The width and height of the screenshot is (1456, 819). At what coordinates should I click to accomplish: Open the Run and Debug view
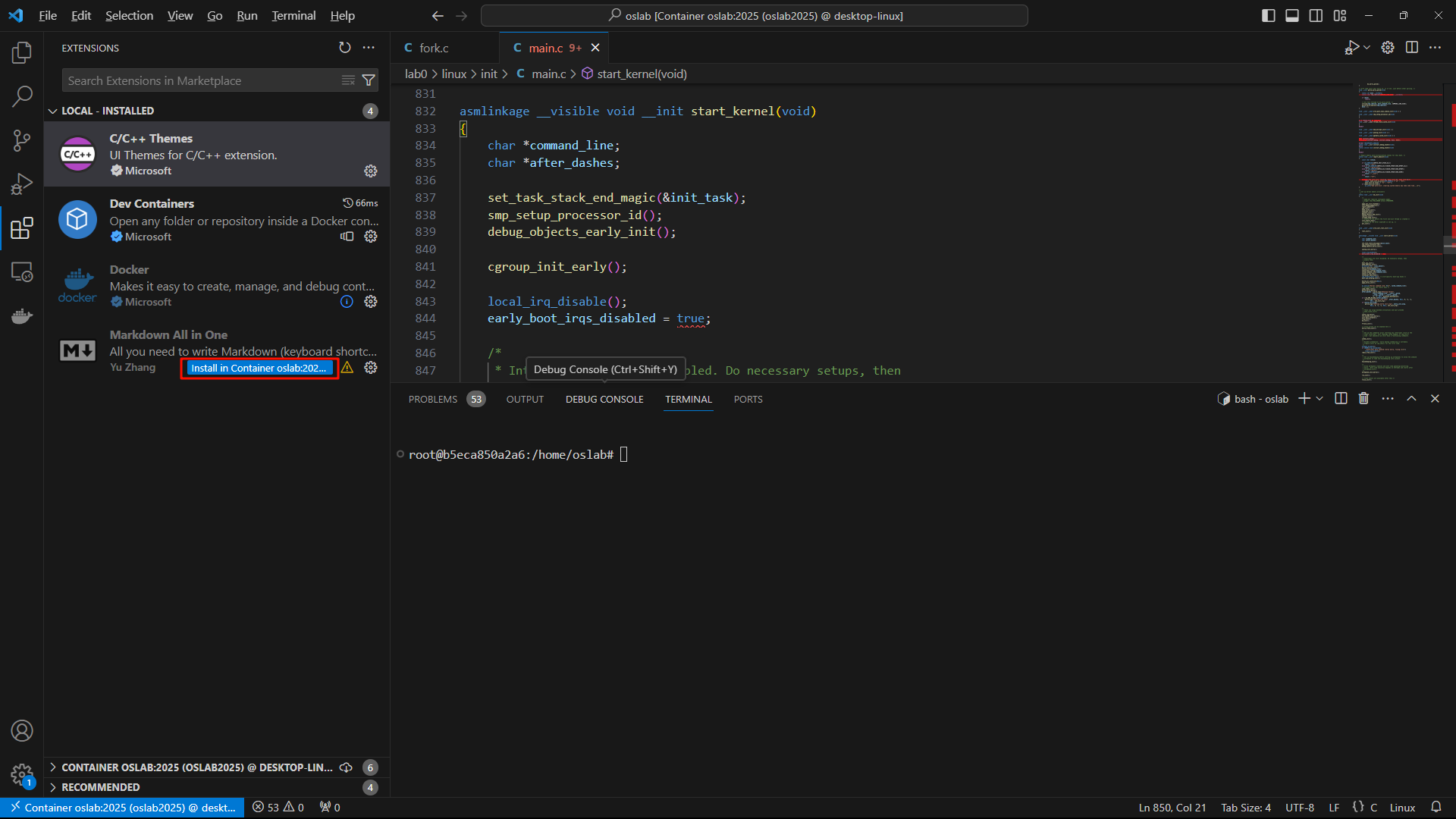click(22, 184)
